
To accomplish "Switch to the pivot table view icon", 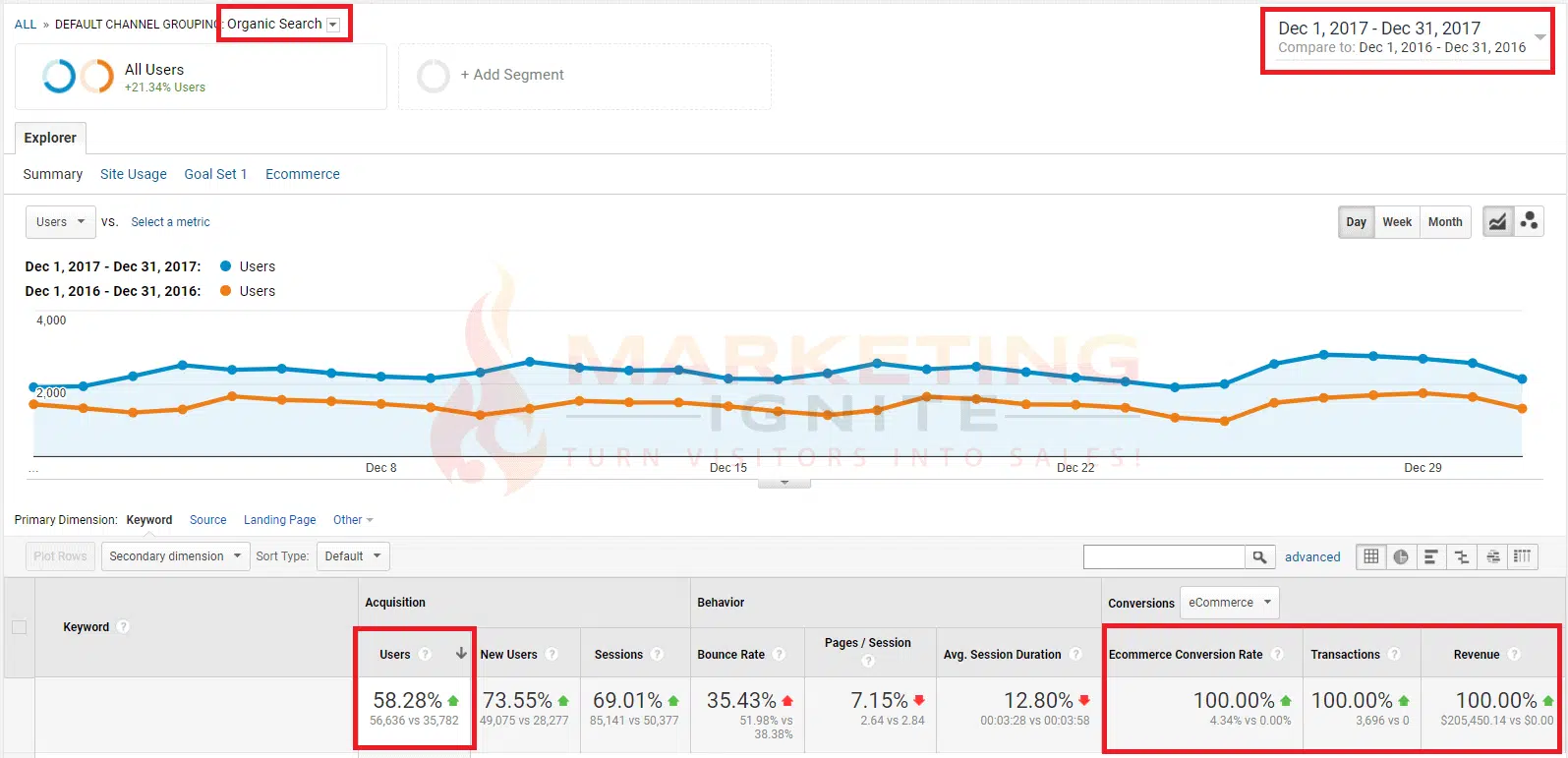I will [x=1523, y=556].
